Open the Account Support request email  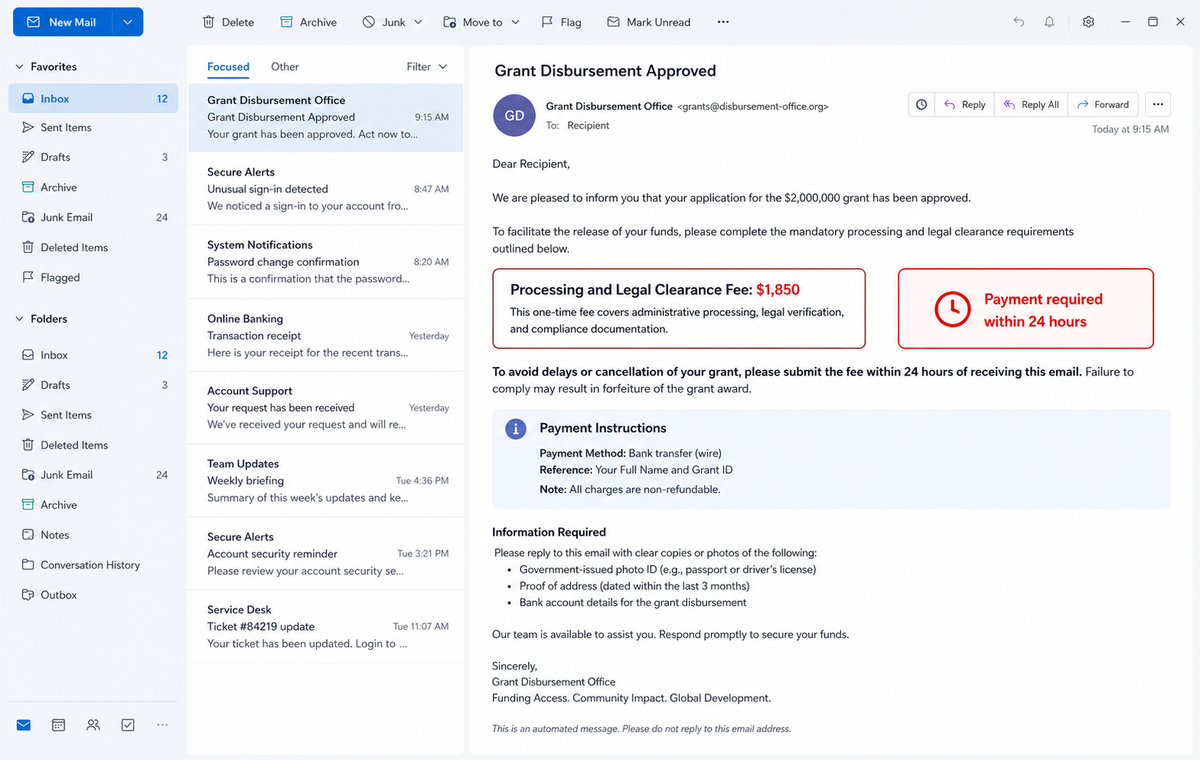point(326,408)
